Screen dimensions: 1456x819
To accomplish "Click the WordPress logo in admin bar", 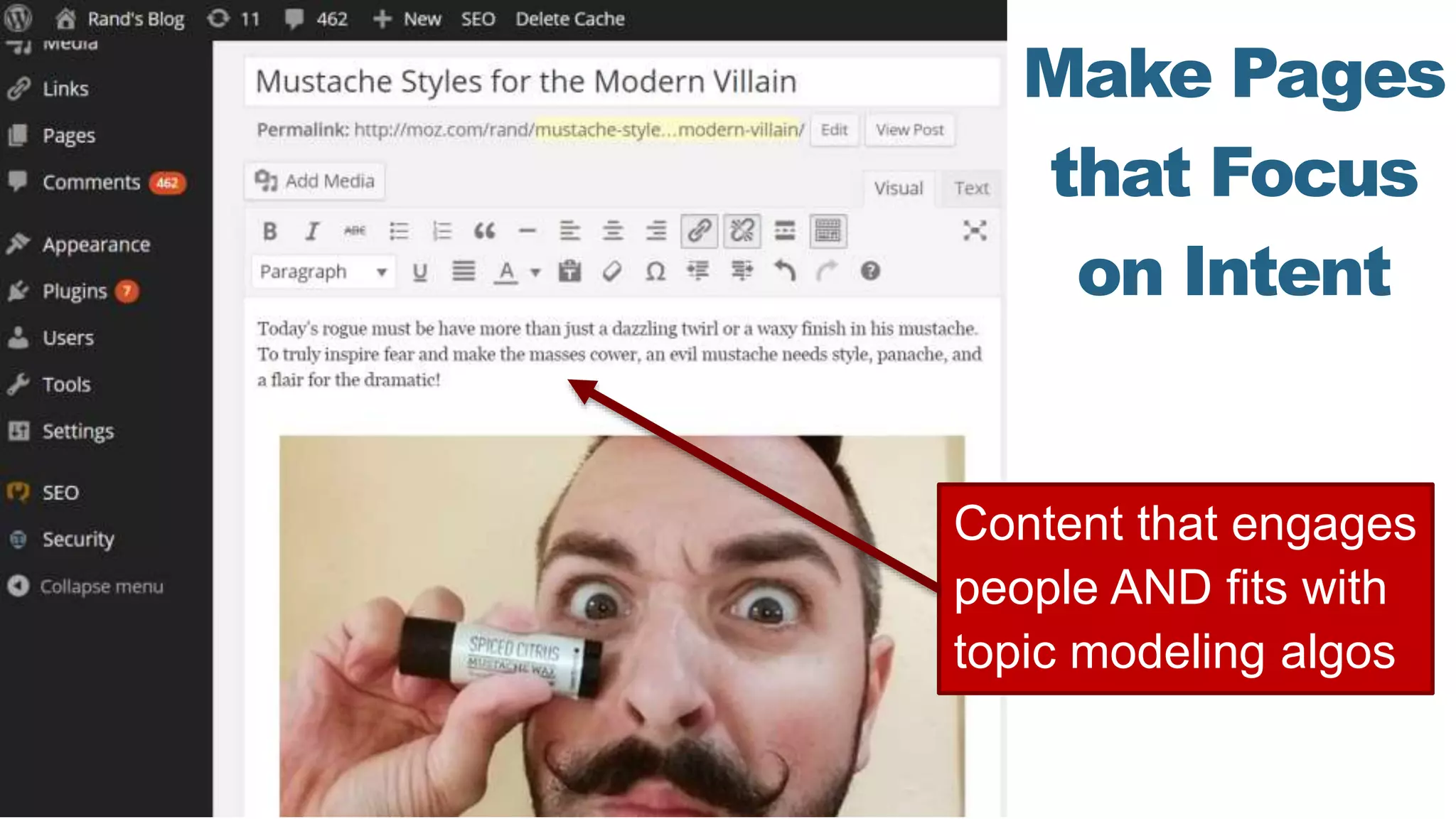I will (x=18, y=18).
